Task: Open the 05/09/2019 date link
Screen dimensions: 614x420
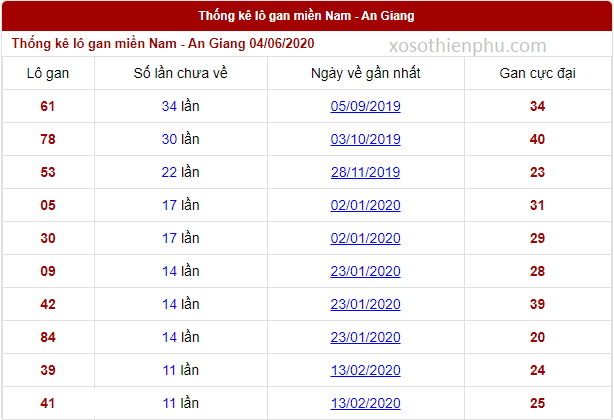Action: 365,106
